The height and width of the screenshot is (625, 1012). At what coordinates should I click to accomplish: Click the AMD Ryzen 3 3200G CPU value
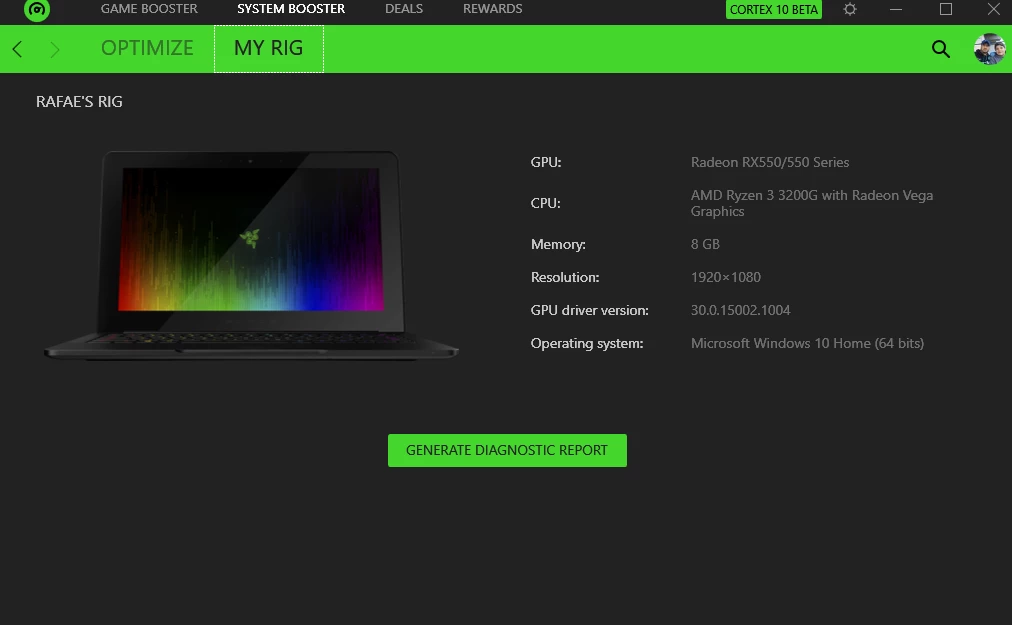point(812,203)
